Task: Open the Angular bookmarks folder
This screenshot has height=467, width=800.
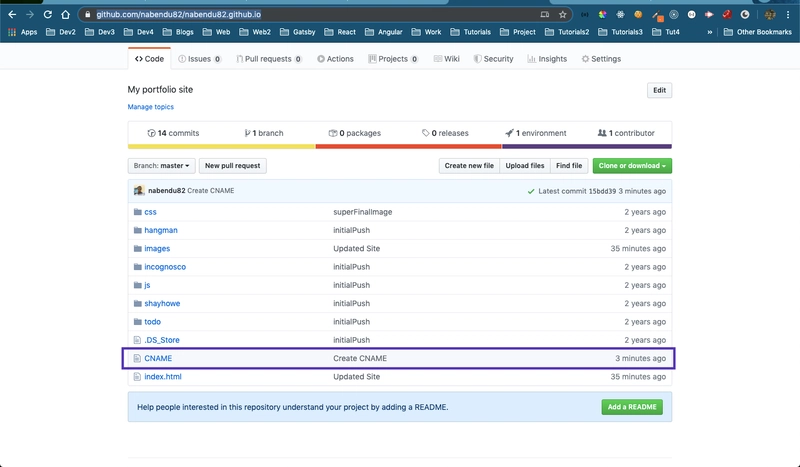Action: coord(384,32)
